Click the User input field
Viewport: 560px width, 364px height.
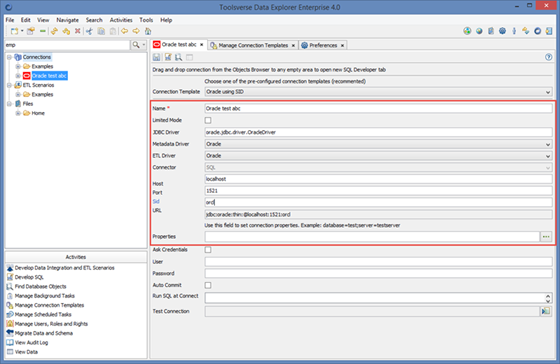click(x=379, y=262)
